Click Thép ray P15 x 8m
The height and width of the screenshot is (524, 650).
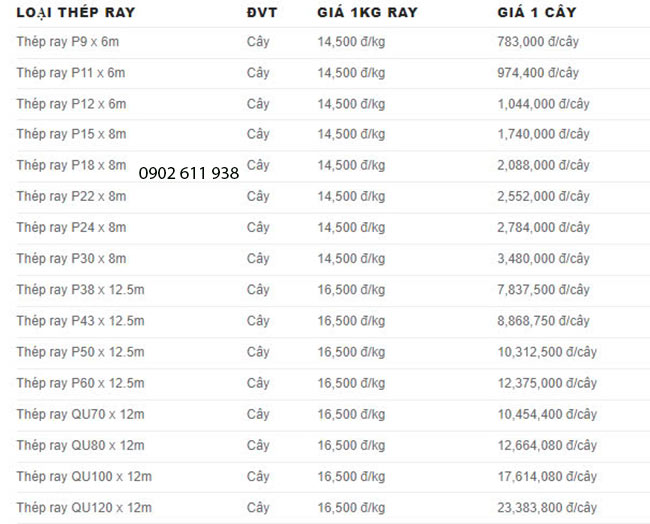[71, 134]
